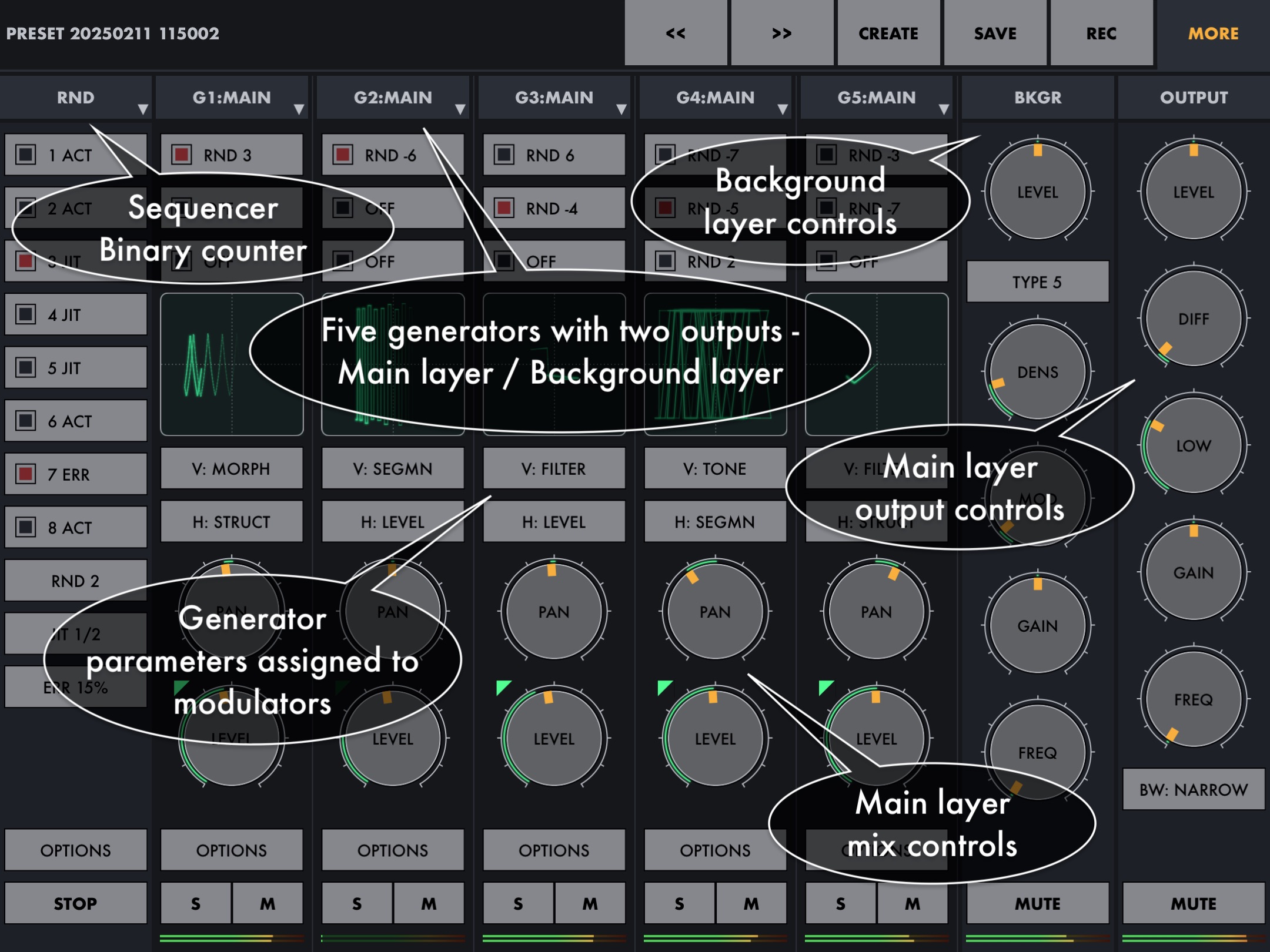Toggle sequencer step 8 ACT
1270x952 pixels.
click(76, 527)
